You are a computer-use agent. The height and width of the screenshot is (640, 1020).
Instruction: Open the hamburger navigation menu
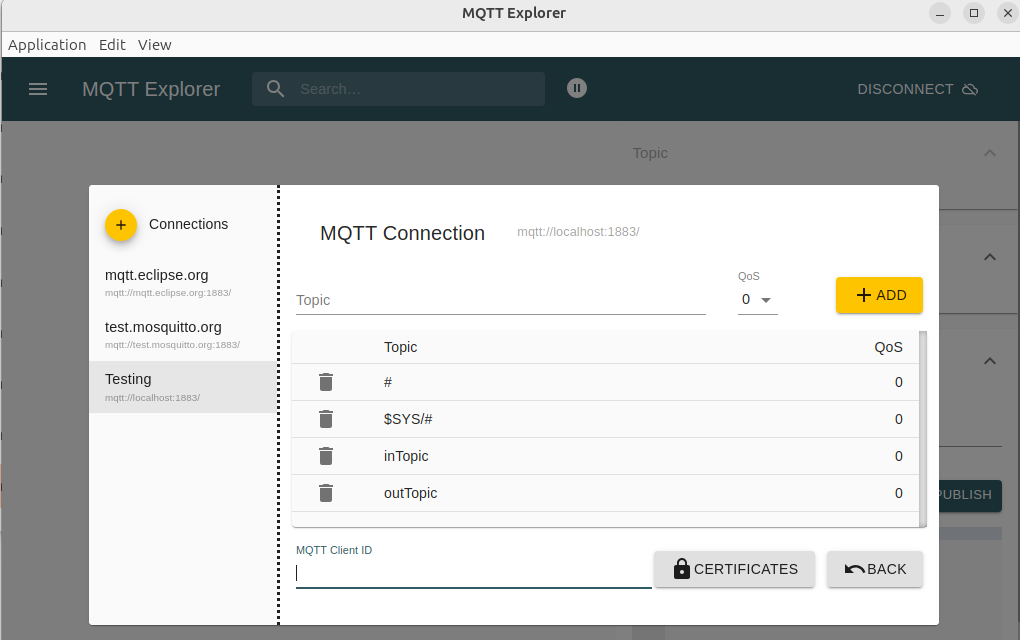(38, 89)
